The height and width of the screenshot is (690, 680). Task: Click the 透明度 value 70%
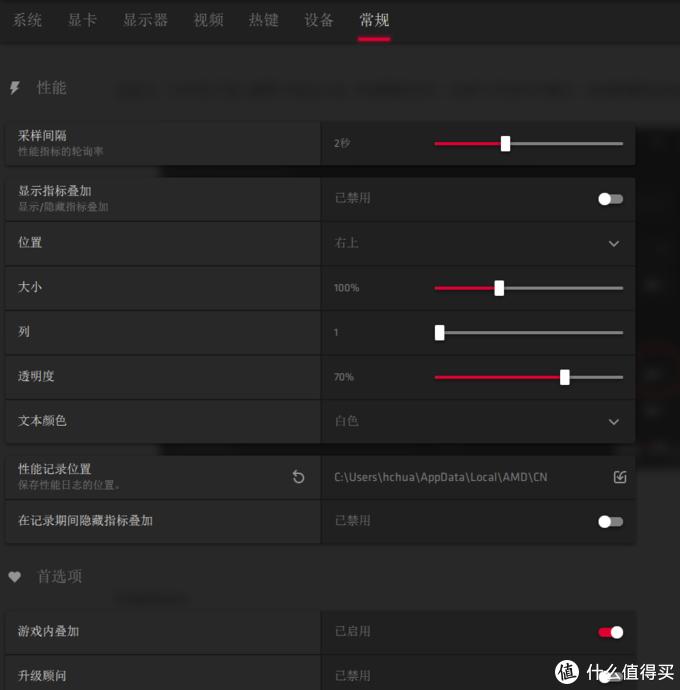tap(344, 377)
